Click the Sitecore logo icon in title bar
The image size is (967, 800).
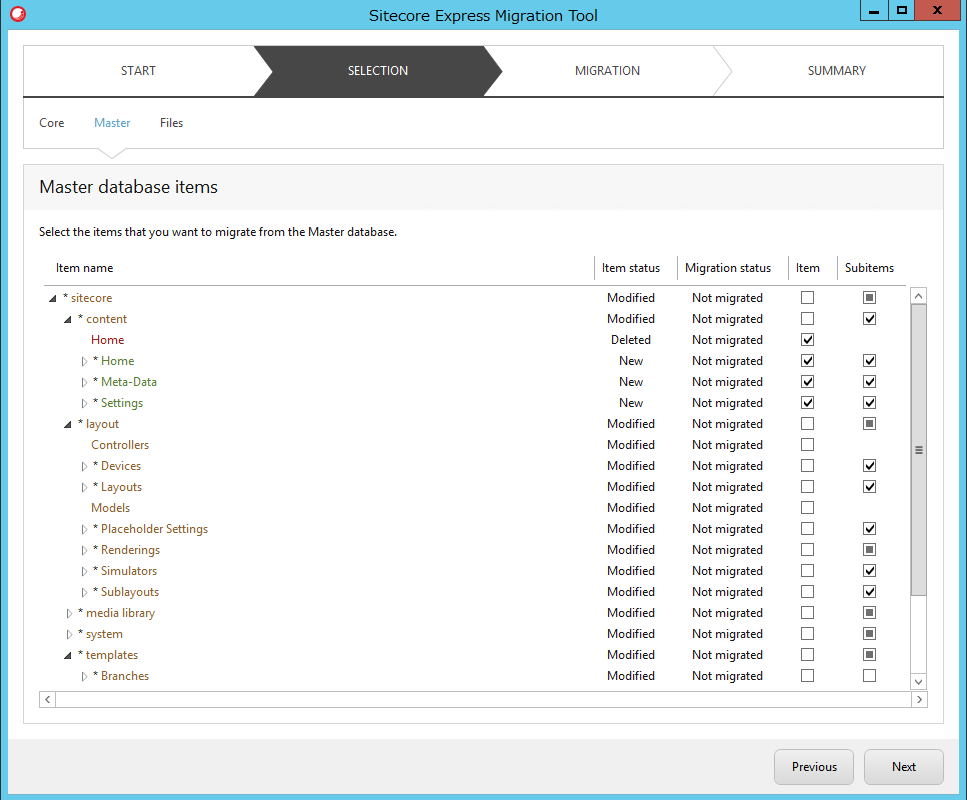(18, 14)
